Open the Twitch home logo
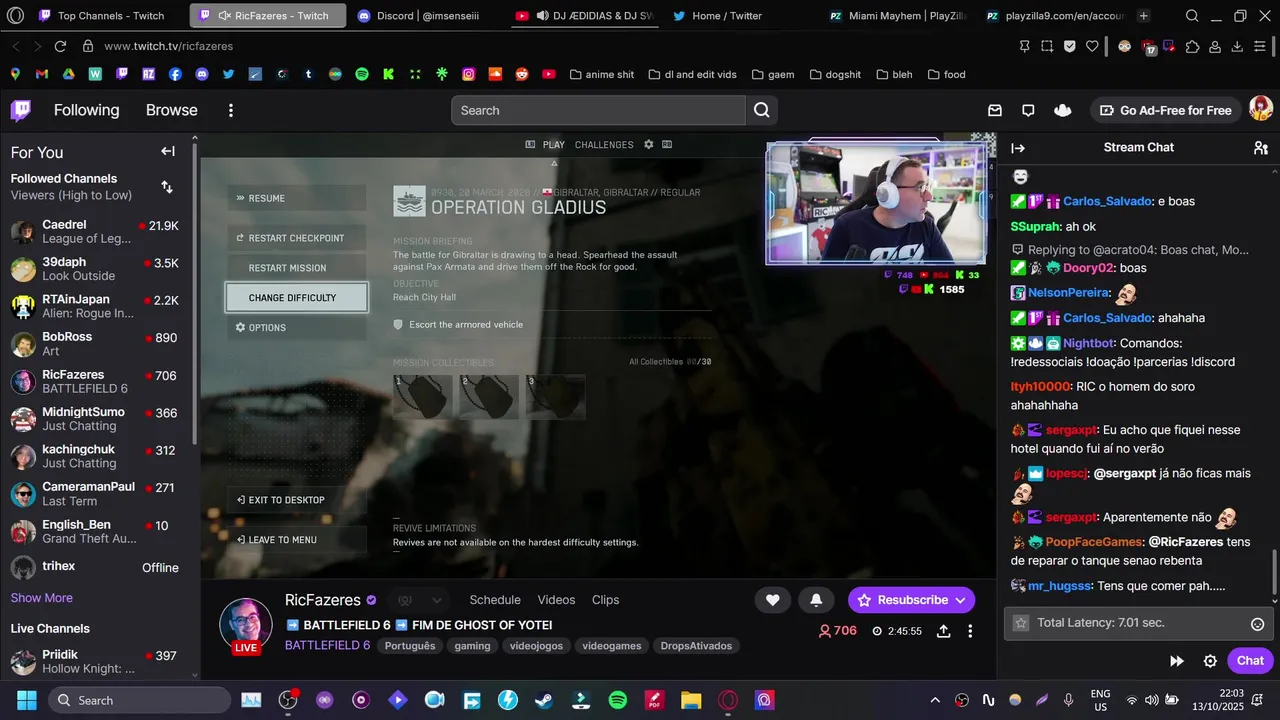 click(x=21, y=110)
